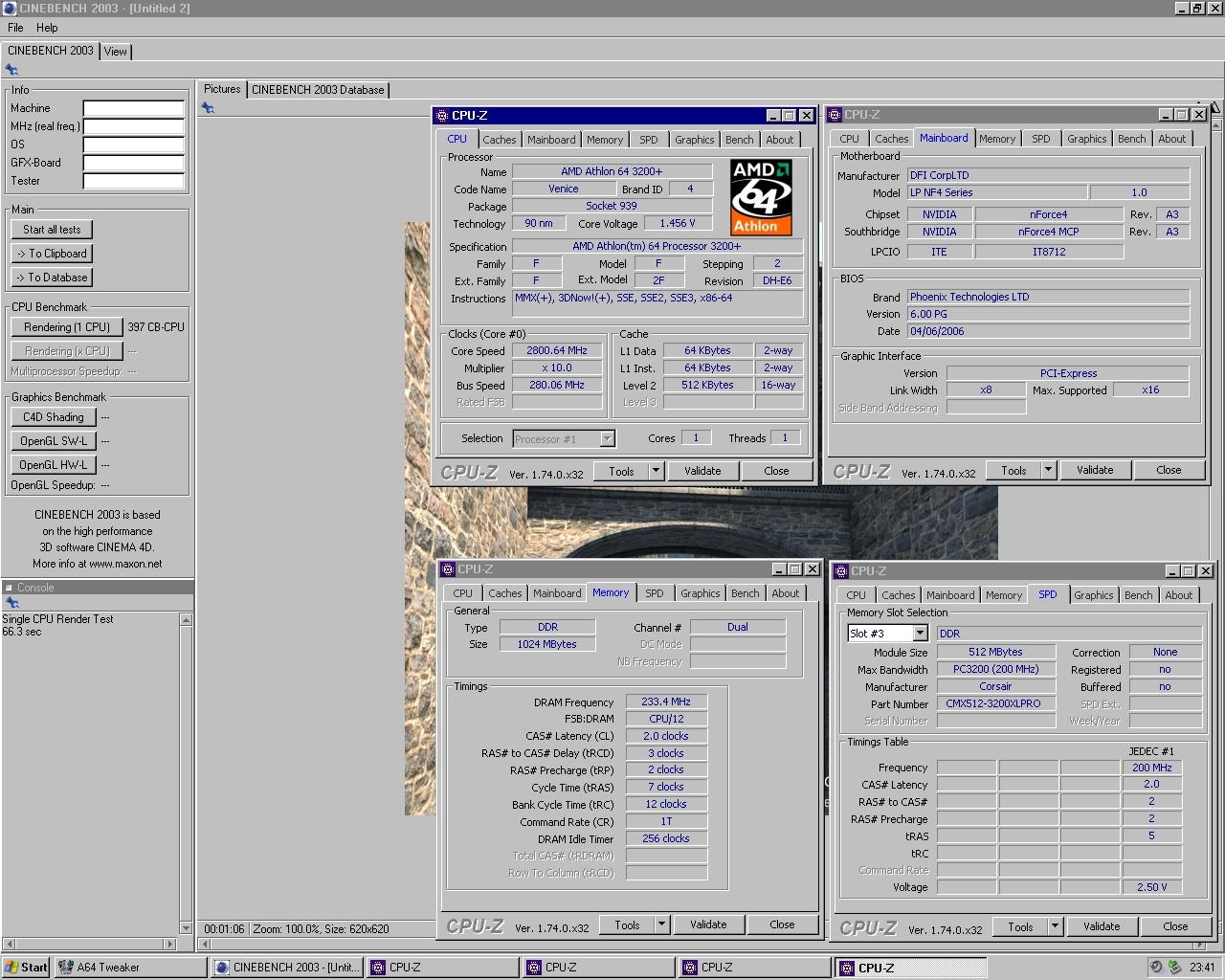Viewport: 1225px width, 980px height.
Task: Run the OpenGL HW-L benchmark
Action: [x=54, y=465]
